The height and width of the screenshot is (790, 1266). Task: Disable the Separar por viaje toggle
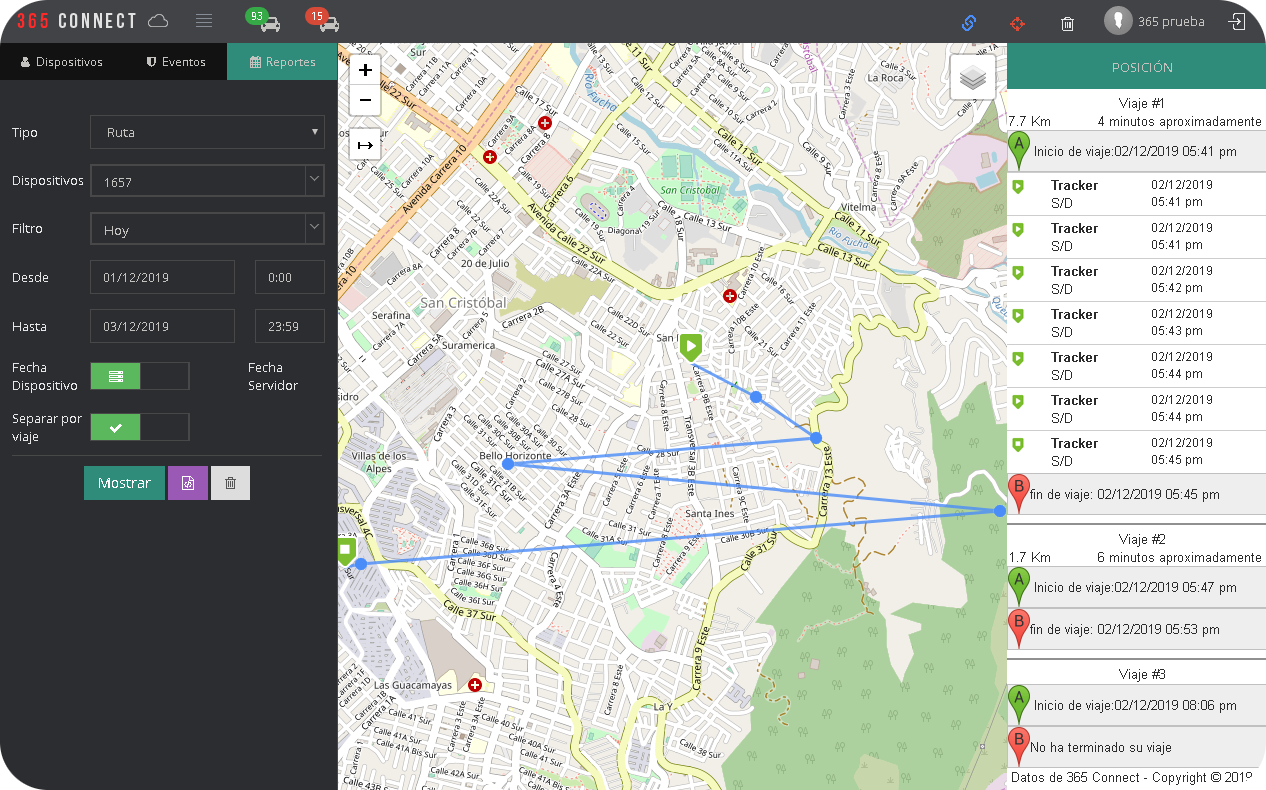115,427
